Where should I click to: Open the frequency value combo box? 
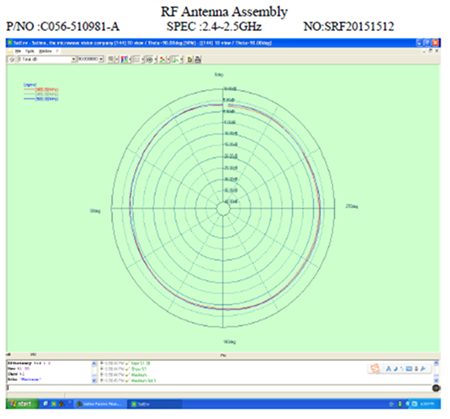tap(91, 59)
